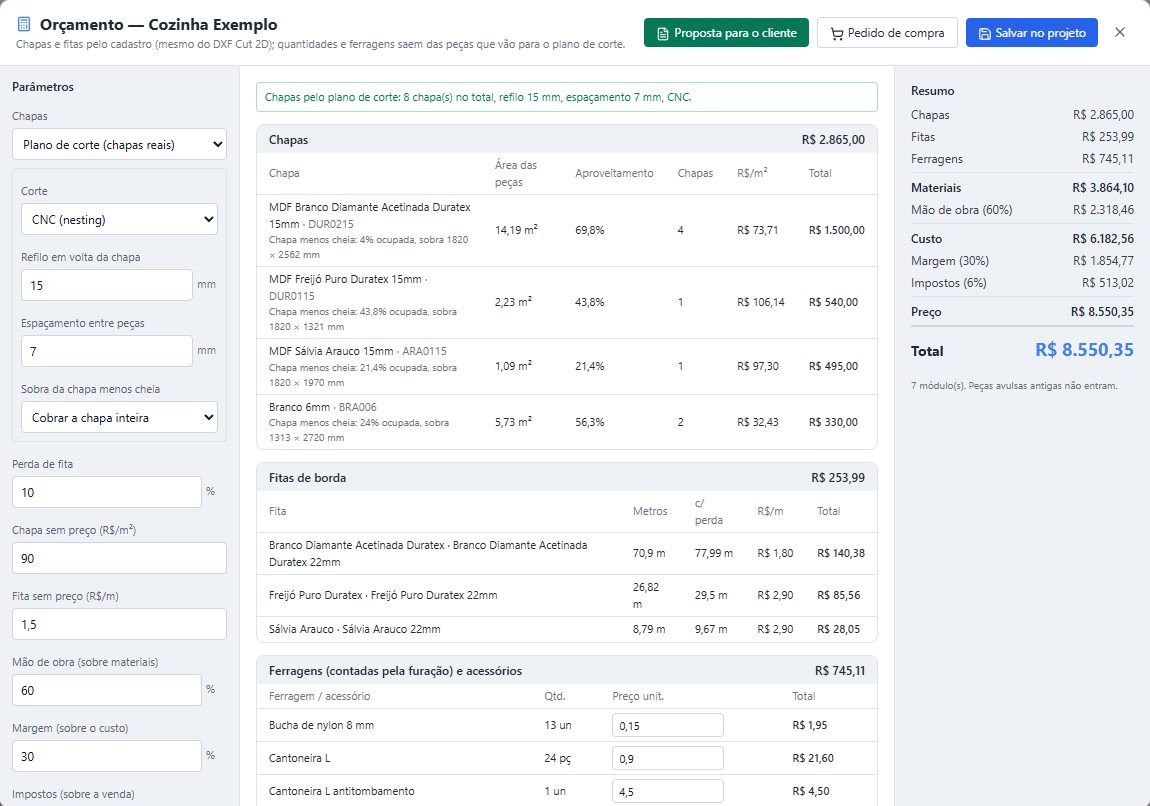Click the Chapas section header
1150x806 pixels.
[x=567, y=139]
